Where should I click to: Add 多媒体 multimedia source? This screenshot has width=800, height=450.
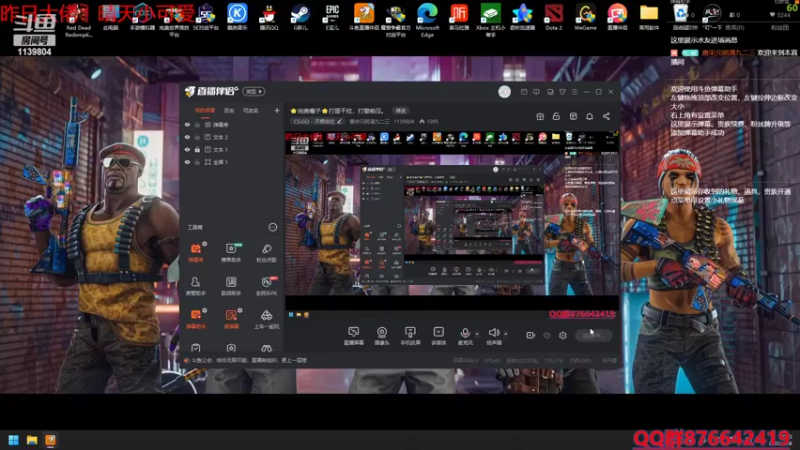tap(439, 336)
